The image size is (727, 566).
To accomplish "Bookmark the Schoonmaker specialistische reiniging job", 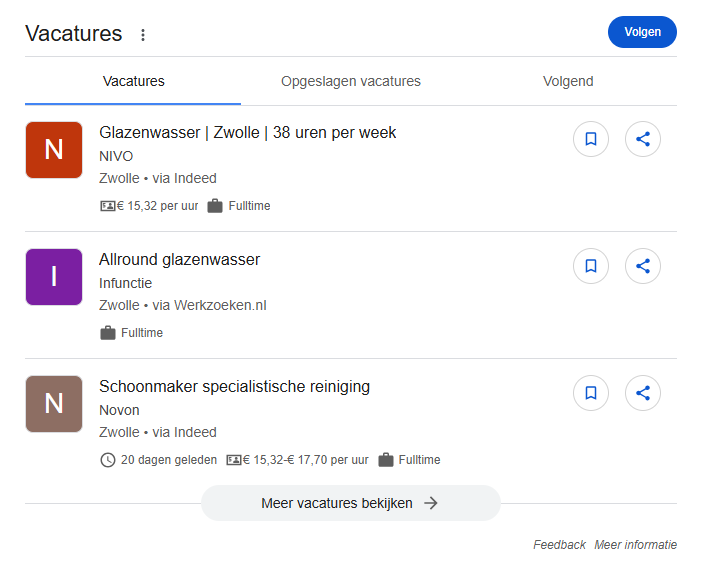I will [x=591, y=393].
